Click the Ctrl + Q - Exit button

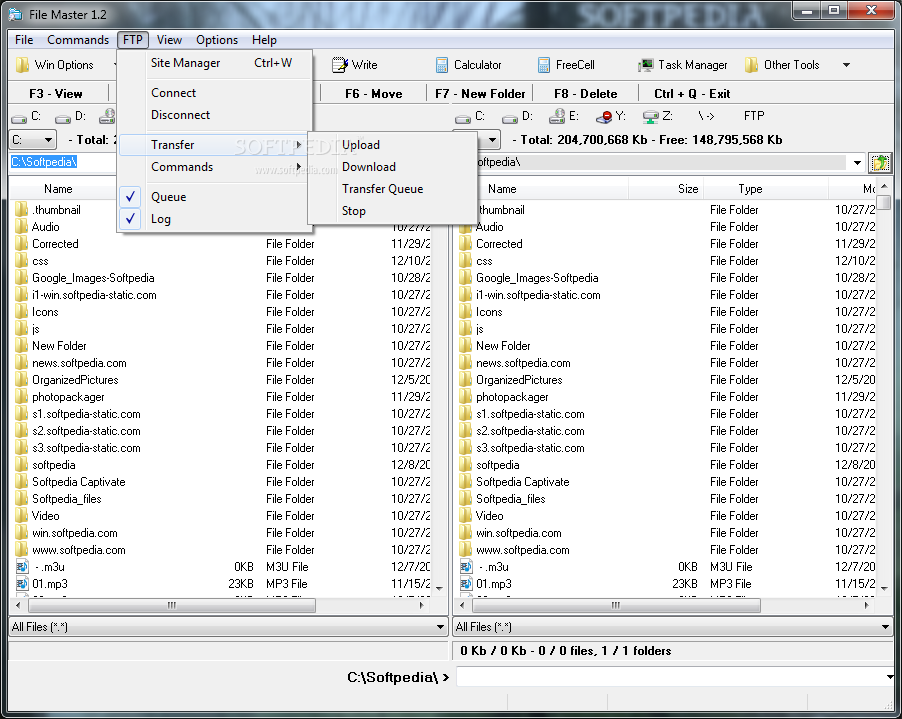point(692,94)
